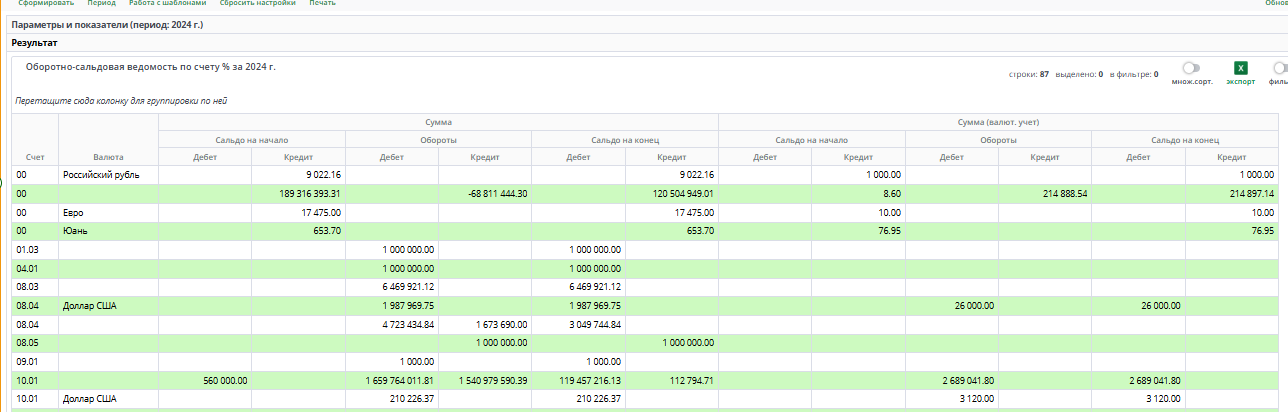The width and height of the screenshot is (1288, 412).
Task: Click the Excel export icon
Action: click(1240, 68)
